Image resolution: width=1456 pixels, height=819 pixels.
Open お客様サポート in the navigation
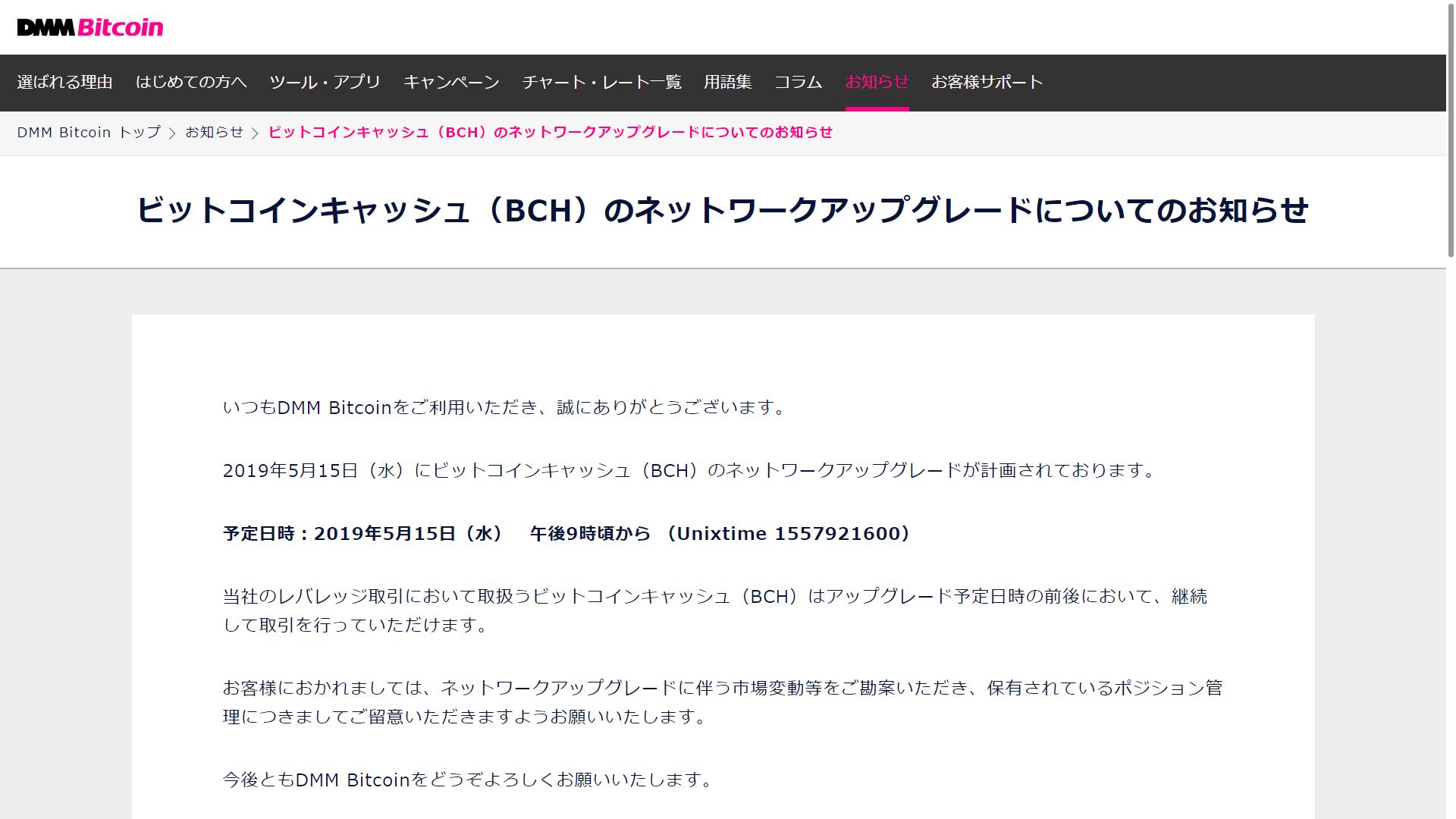[987, 82]
